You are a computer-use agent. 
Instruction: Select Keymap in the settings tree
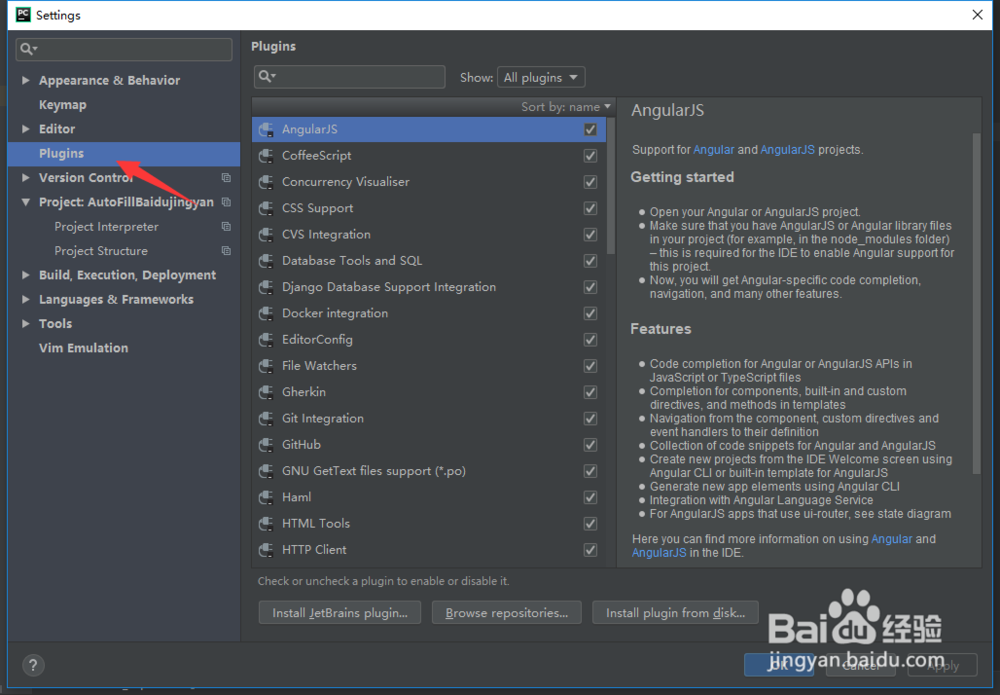coord(62,105)
